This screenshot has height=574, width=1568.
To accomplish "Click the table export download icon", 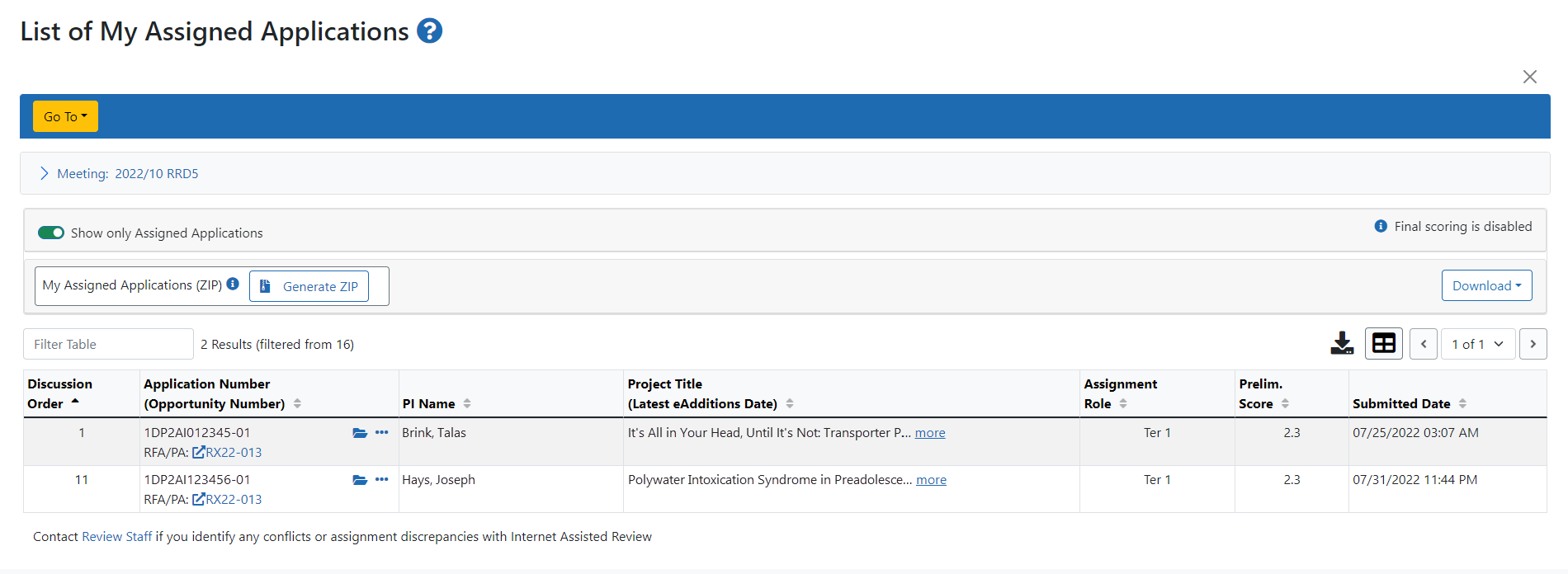I will click(1342, 343).
